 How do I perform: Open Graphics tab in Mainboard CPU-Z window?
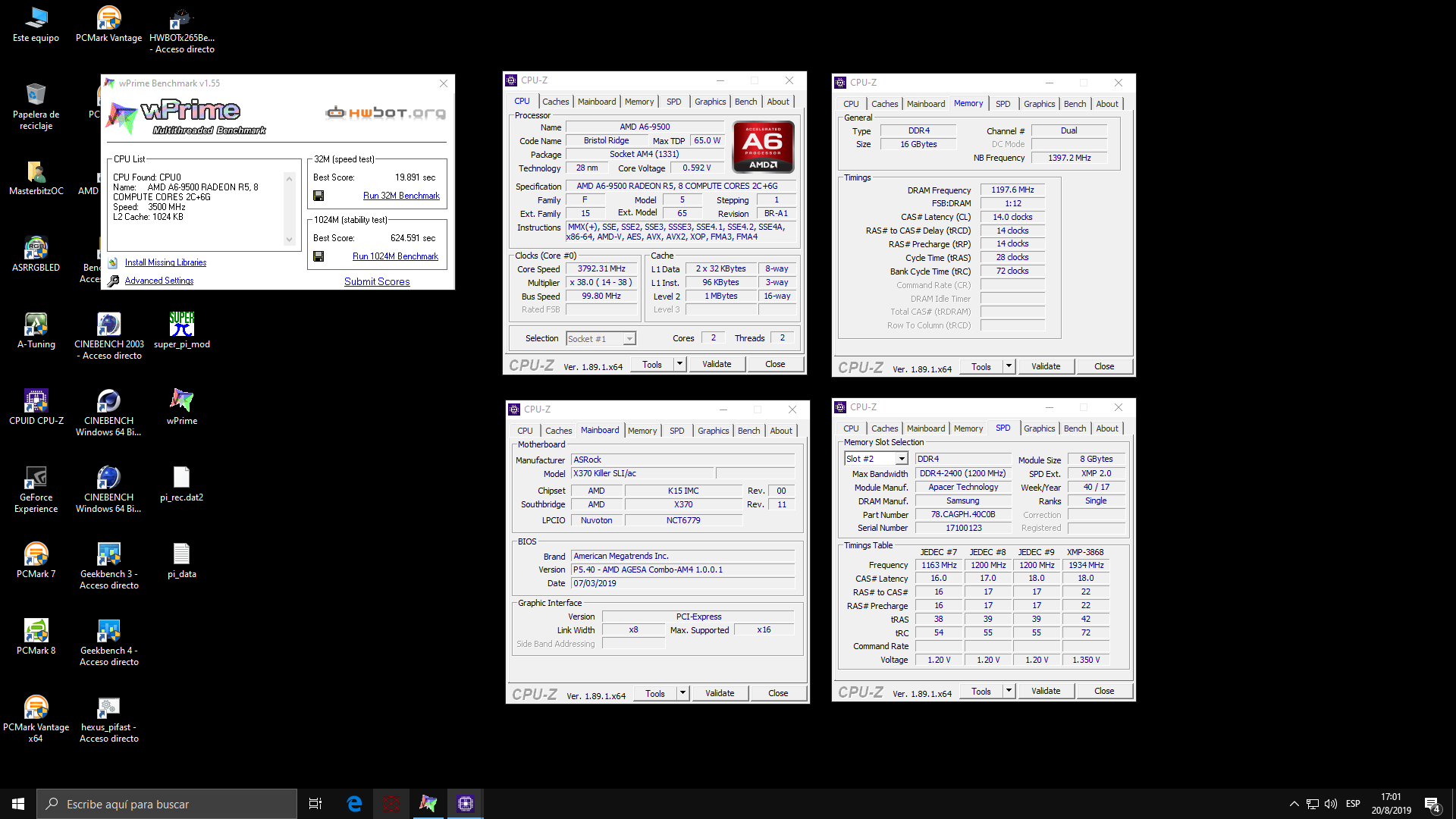click(713, 431)
